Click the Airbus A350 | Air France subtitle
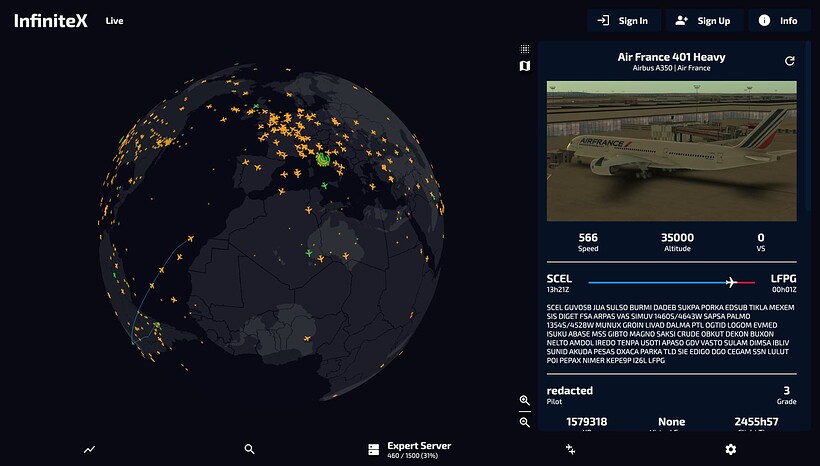 [x=671, y=68]
